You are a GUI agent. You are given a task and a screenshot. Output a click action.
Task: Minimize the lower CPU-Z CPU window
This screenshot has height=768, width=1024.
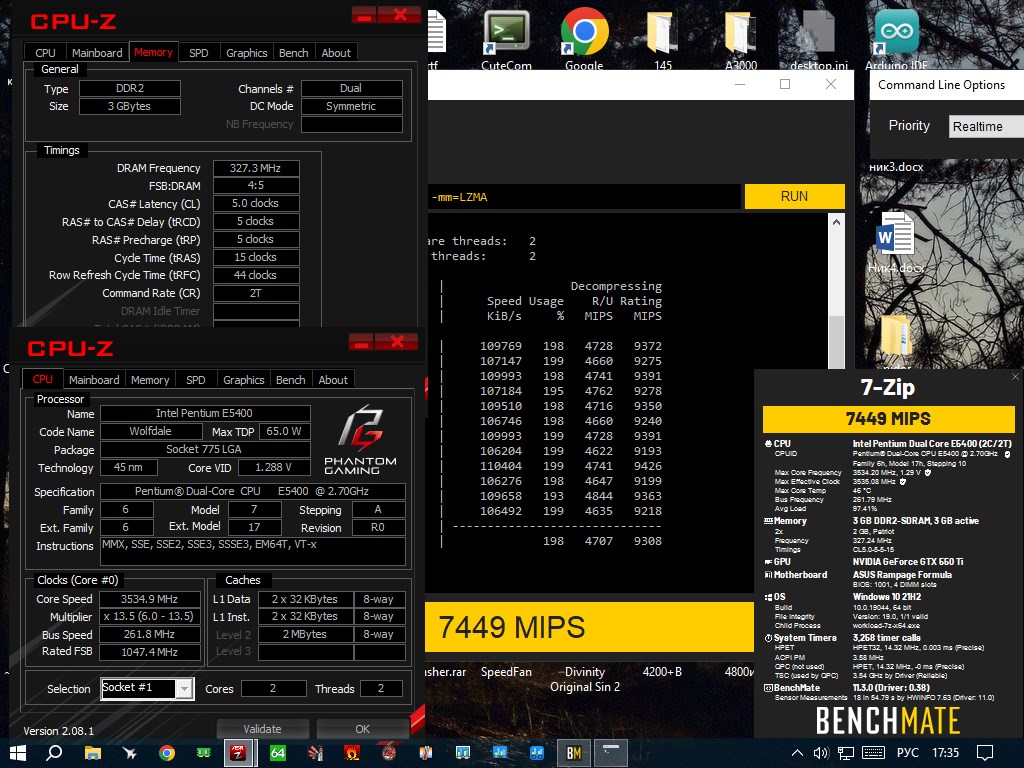click(361, 341)
